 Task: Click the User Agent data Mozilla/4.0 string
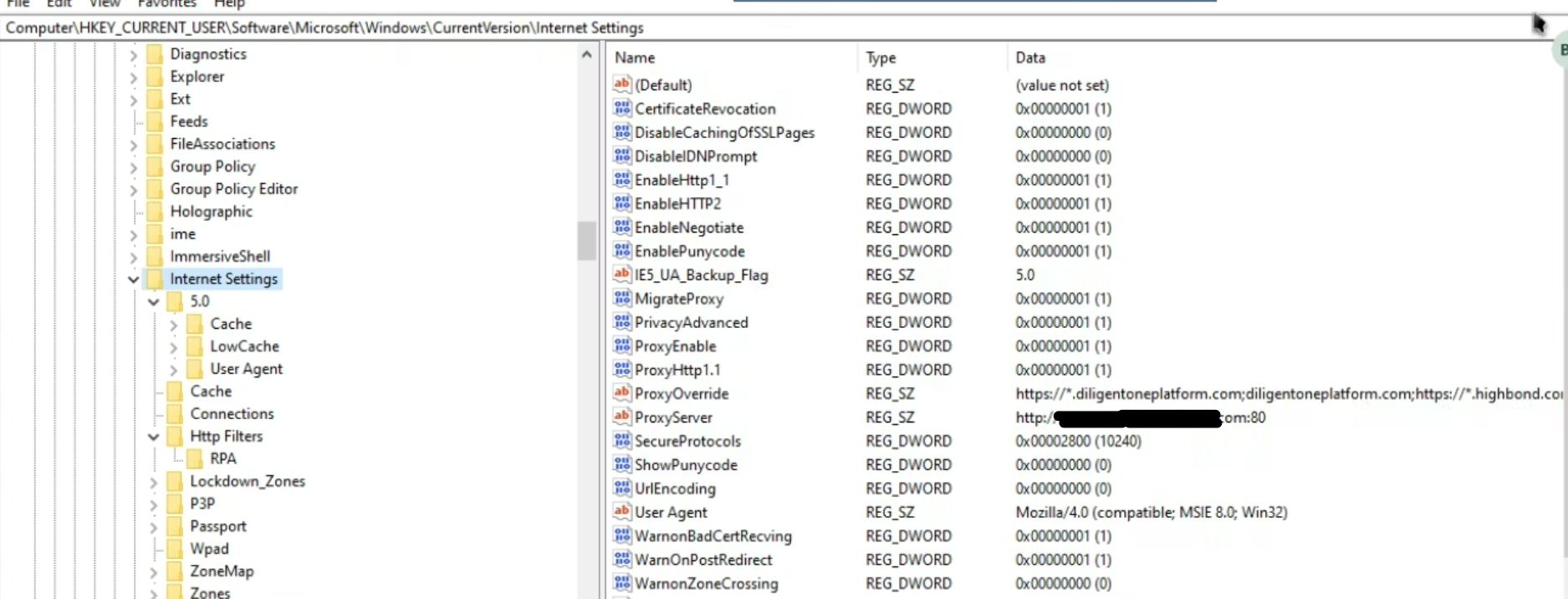pos(1152,512)
